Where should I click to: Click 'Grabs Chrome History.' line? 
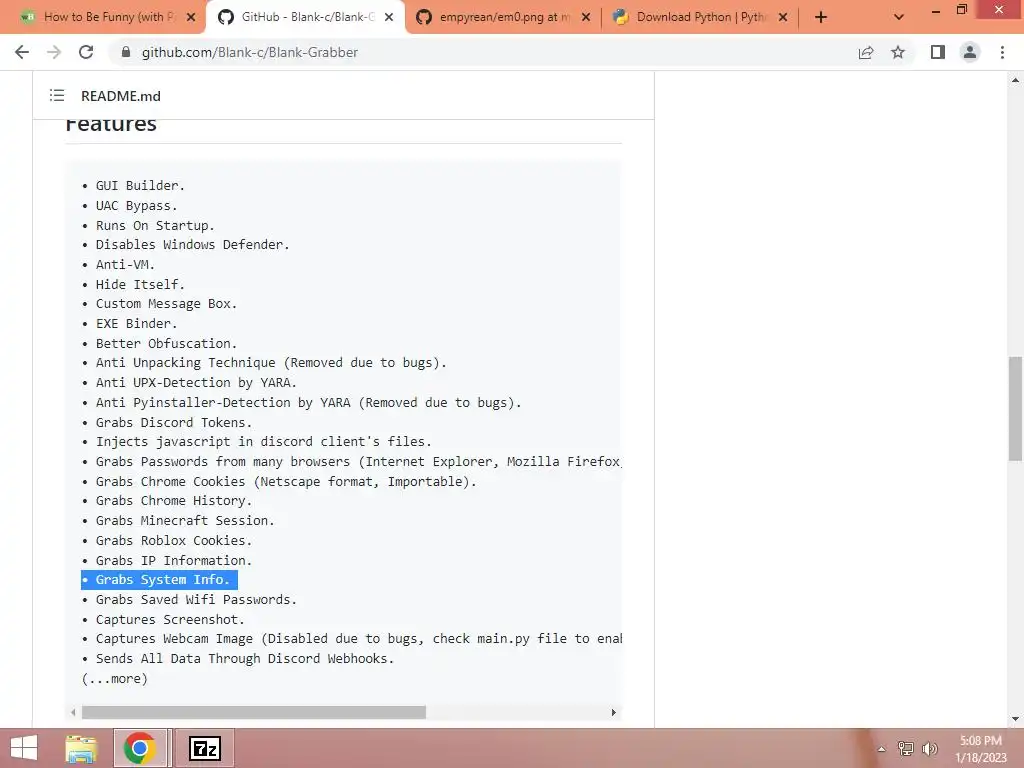pyautogui.click(x=174, y=500)
